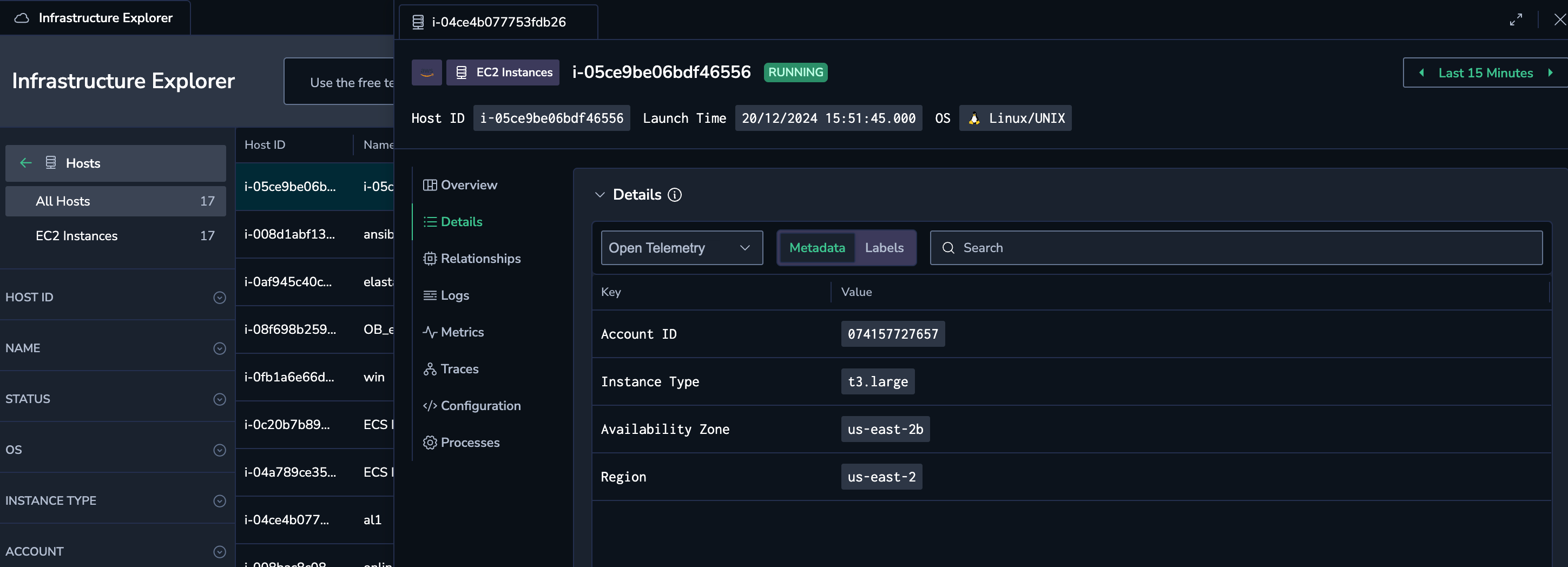Open the Overview section

(x=460, y=185)
